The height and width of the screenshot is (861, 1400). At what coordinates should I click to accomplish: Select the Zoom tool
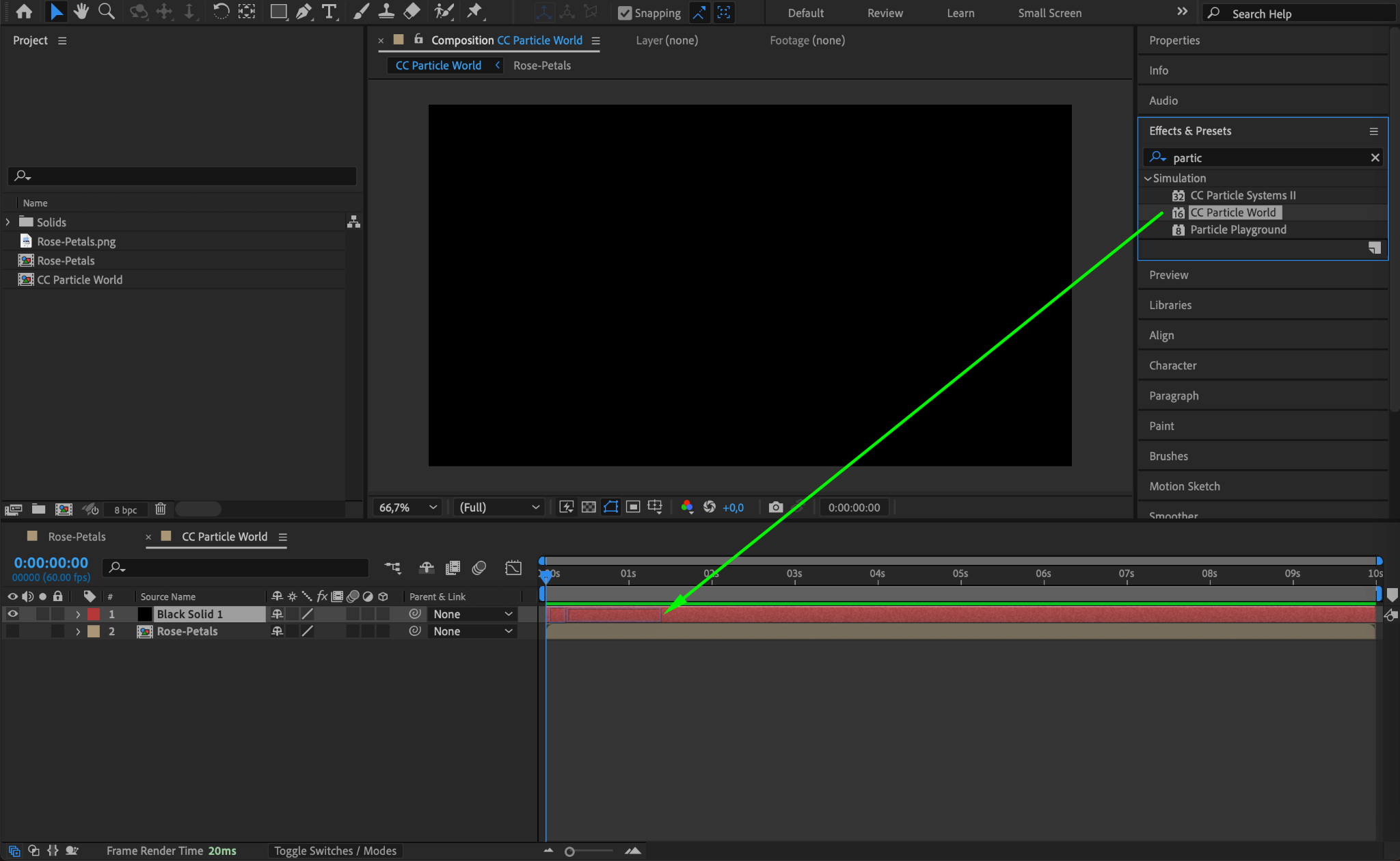click(106, 12)
